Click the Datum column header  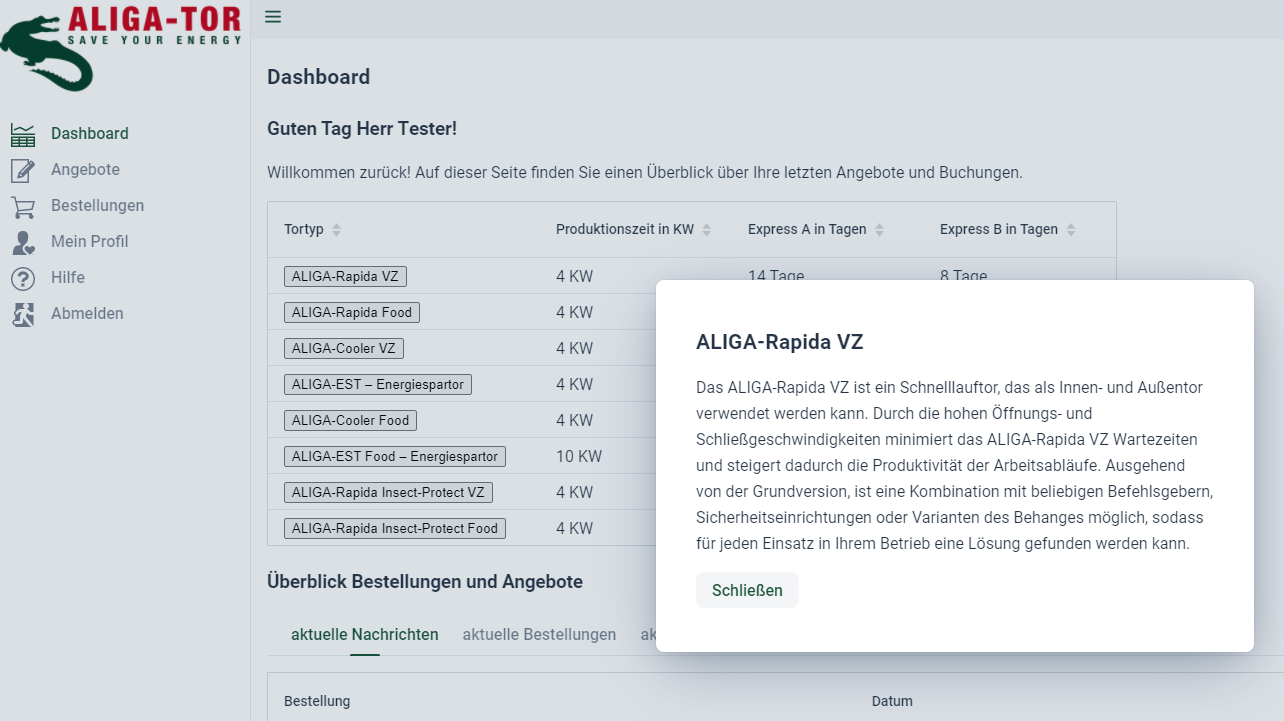892,701
